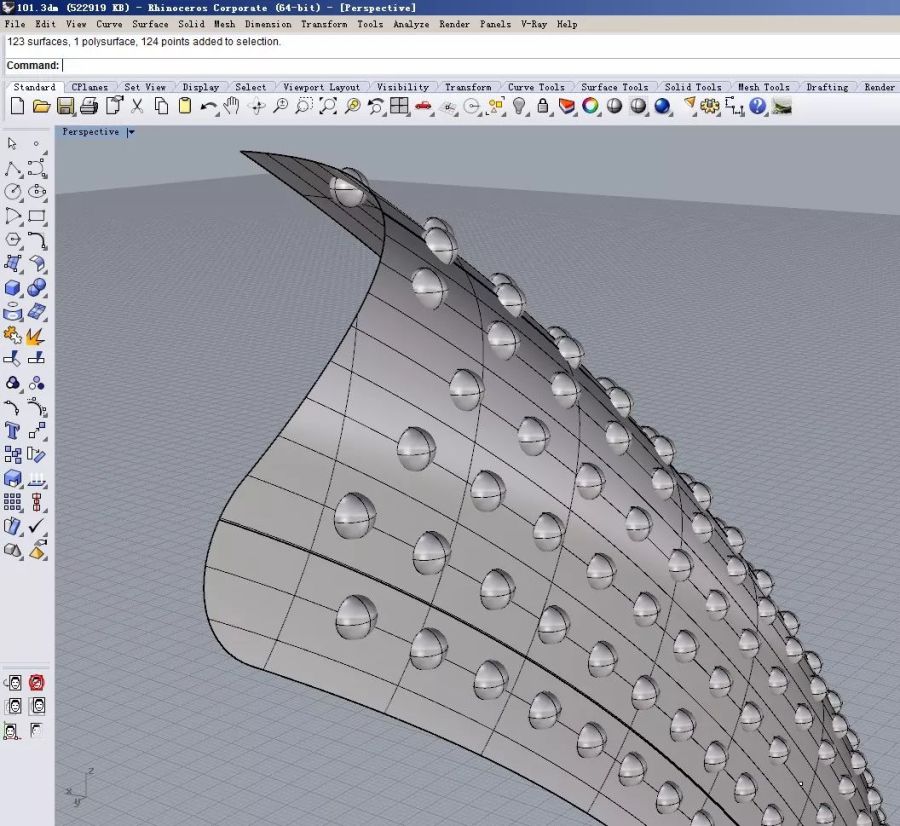Open the Surface menu

pos(150,24)
